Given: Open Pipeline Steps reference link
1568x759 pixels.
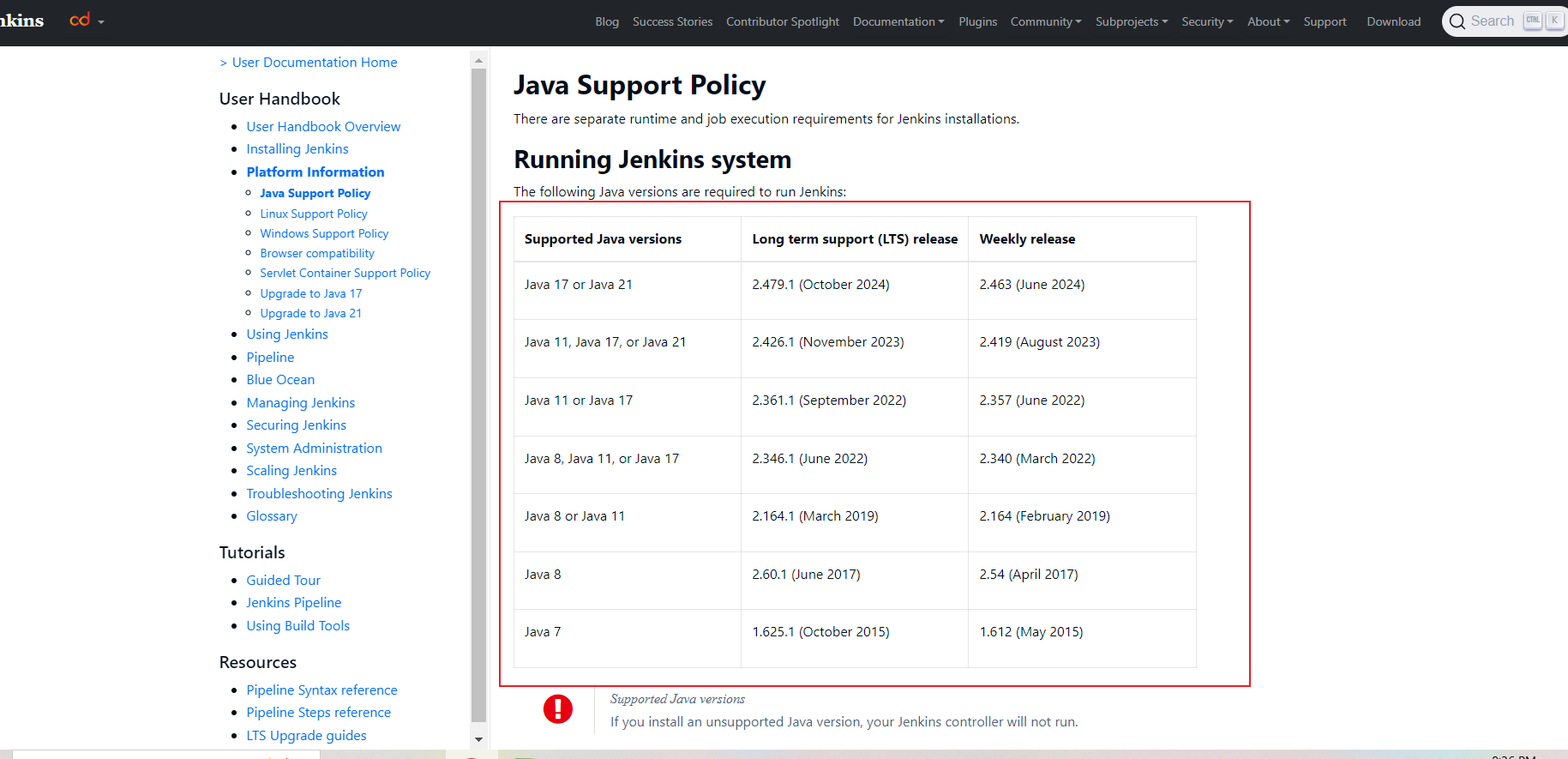Looking at the screenshot, I should click(x=319, y=713).
